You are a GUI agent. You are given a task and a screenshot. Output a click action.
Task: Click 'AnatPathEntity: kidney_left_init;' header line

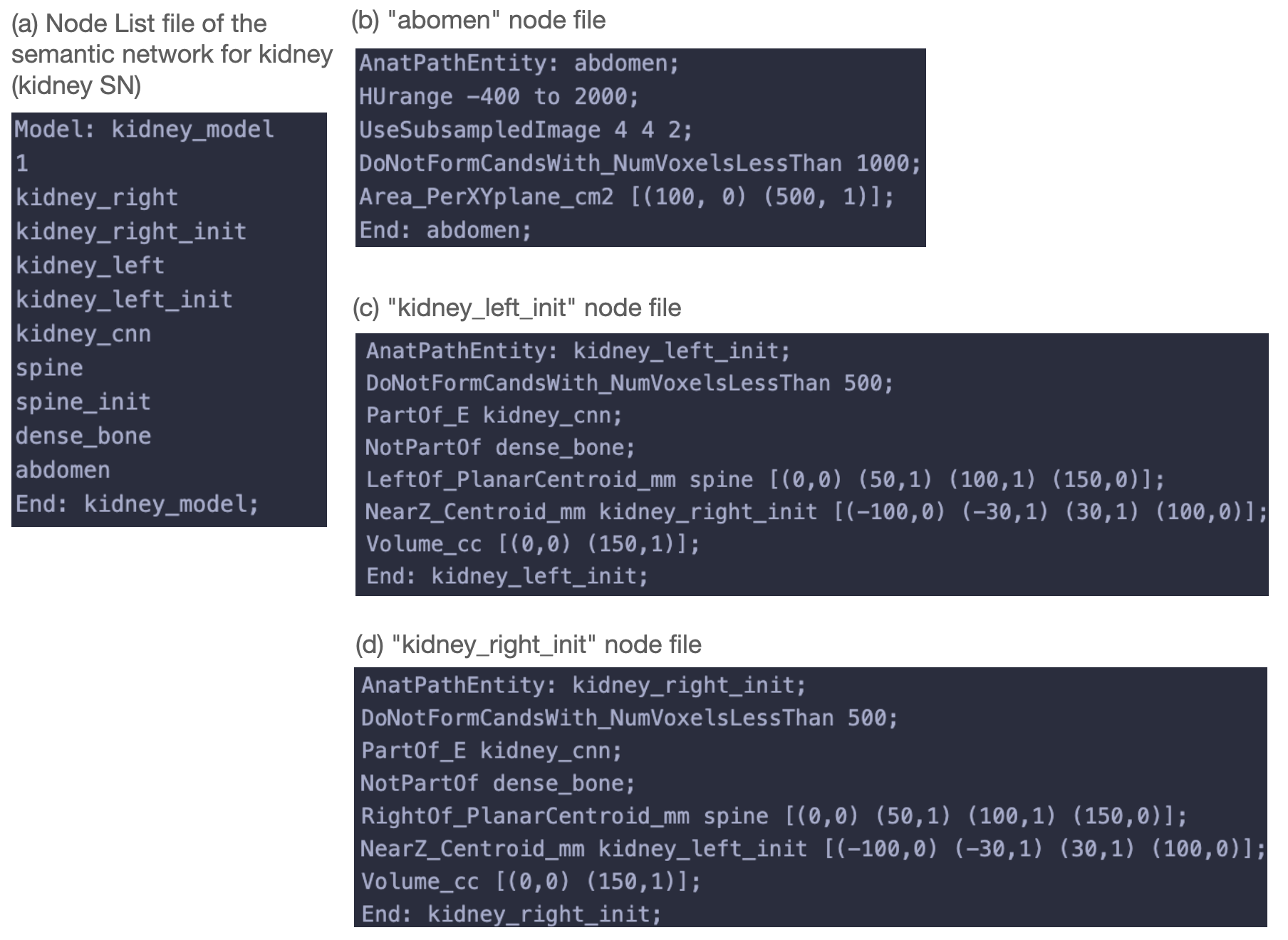578,350
